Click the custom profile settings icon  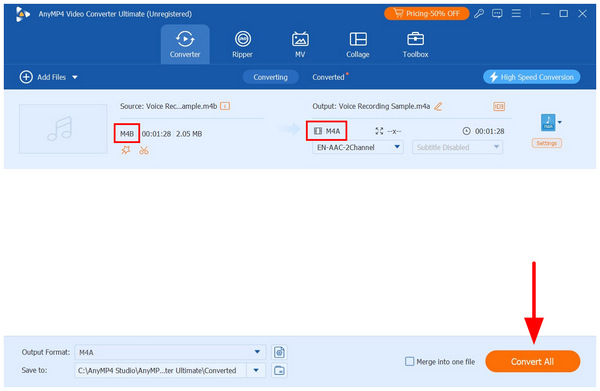[x=279, y=352]
